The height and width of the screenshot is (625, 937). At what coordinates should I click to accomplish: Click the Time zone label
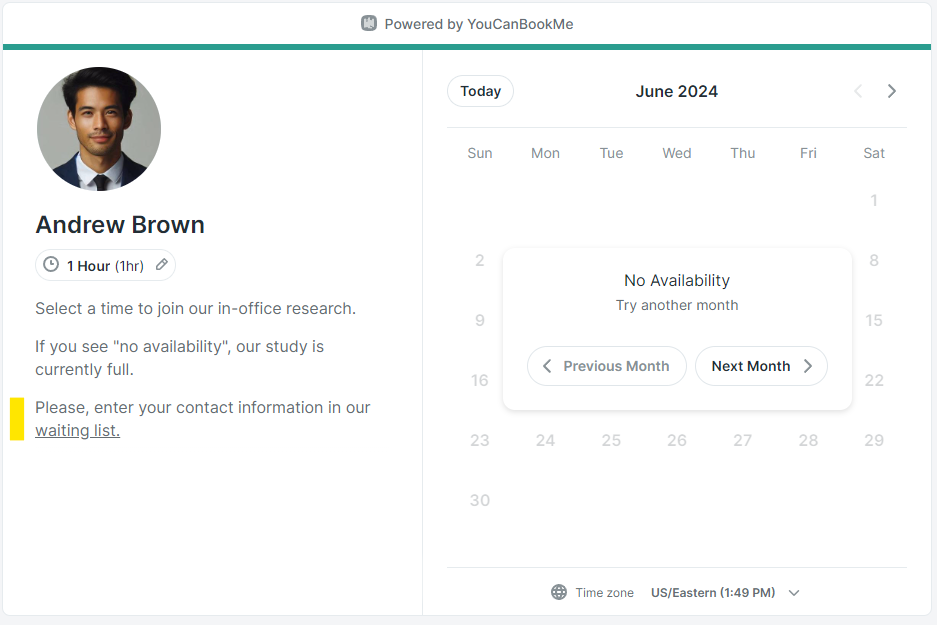coord(604,593)
